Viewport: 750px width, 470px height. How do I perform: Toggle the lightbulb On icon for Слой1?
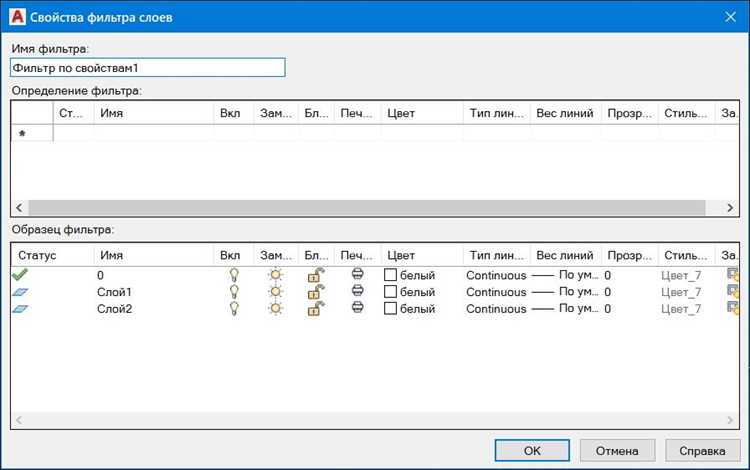[234, 292]
